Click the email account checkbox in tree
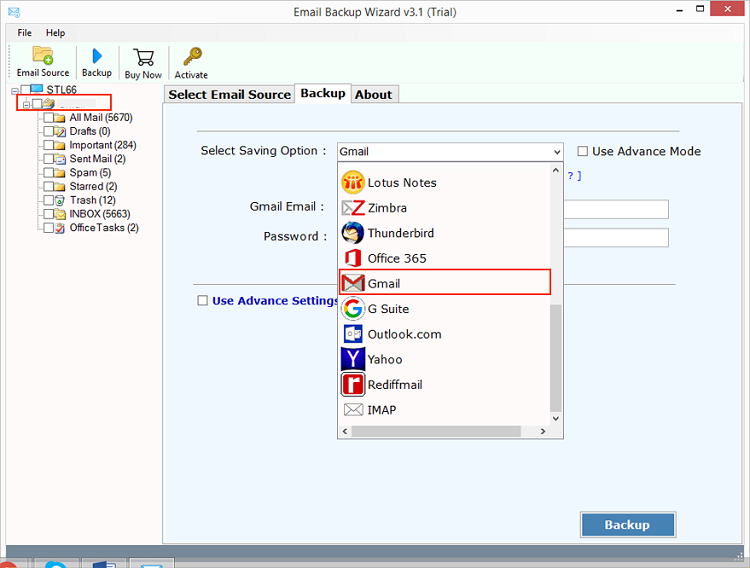The image size is (750, 568). (37, 104)
